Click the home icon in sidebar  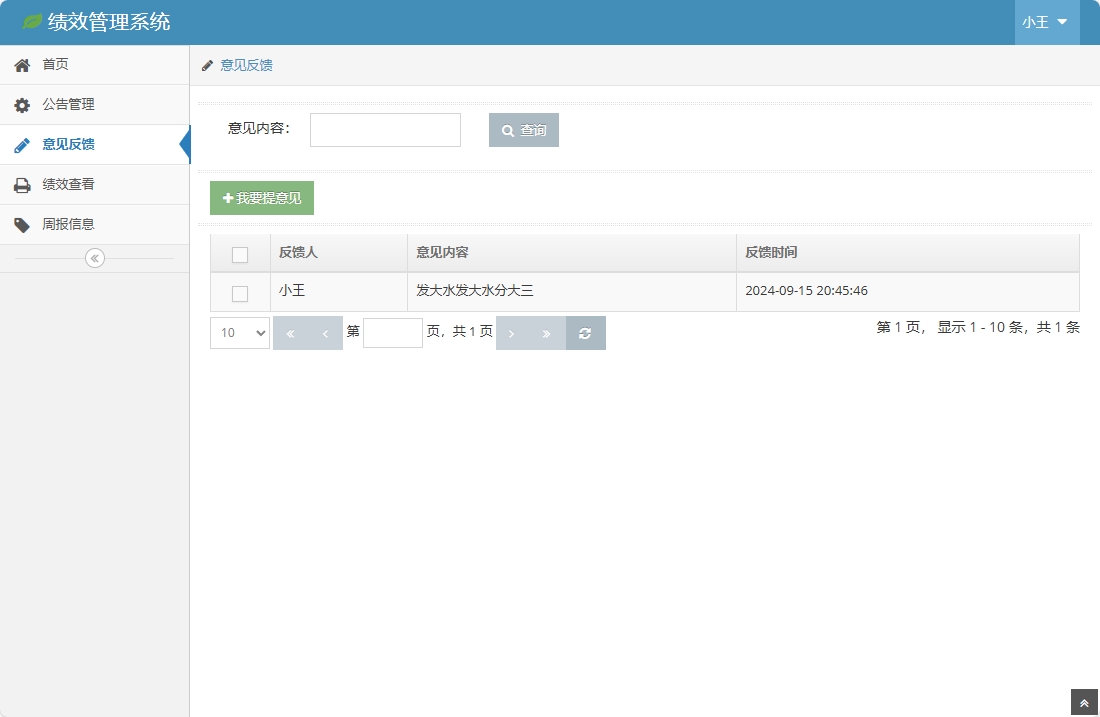tap(21, 65)
